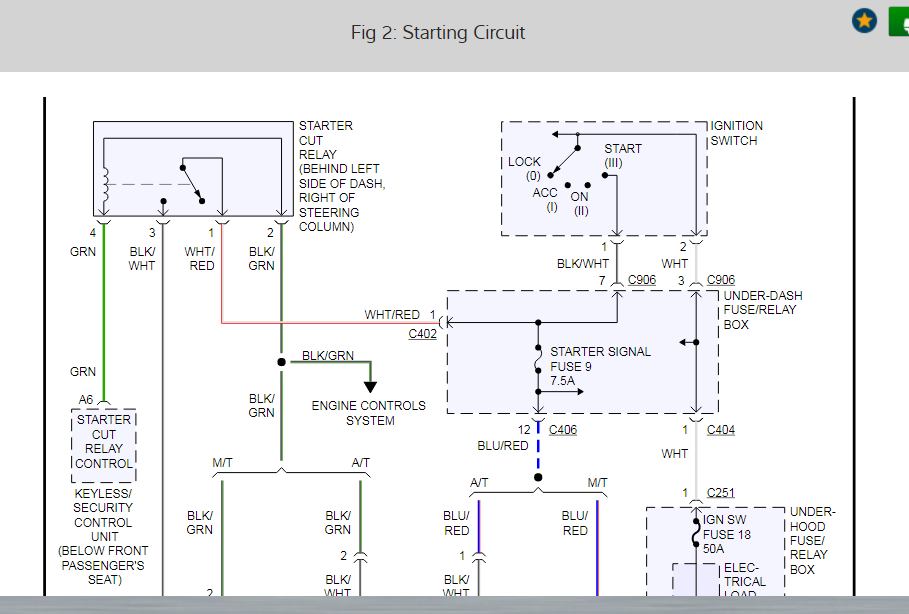Viewport: 909px width, 614px height.
Task: Click the Fig 2: Starting Circuit title
Action: tap(438, 32)
